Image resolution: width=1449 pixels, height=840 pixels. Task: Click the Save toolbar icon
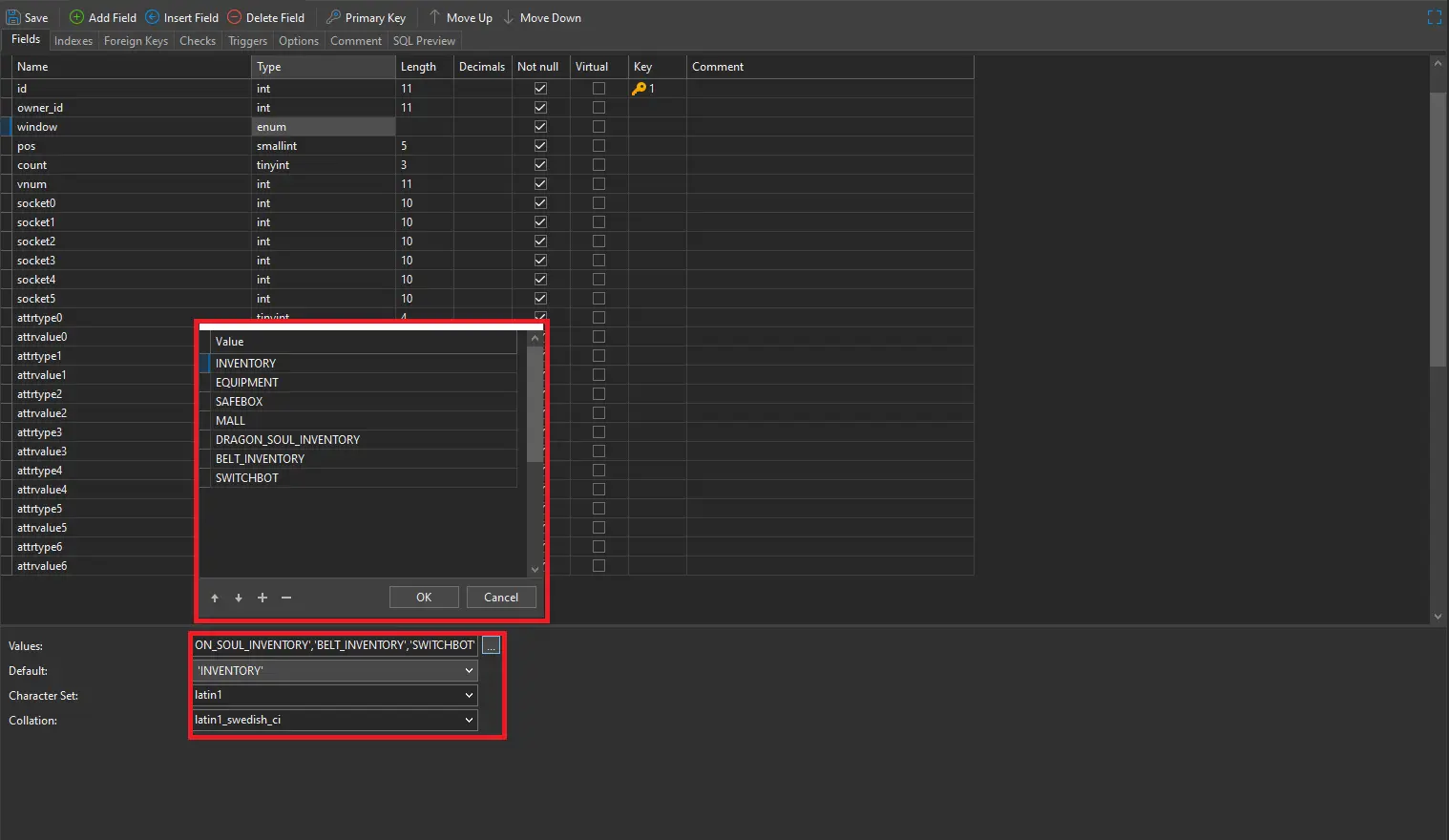[14, 17]
